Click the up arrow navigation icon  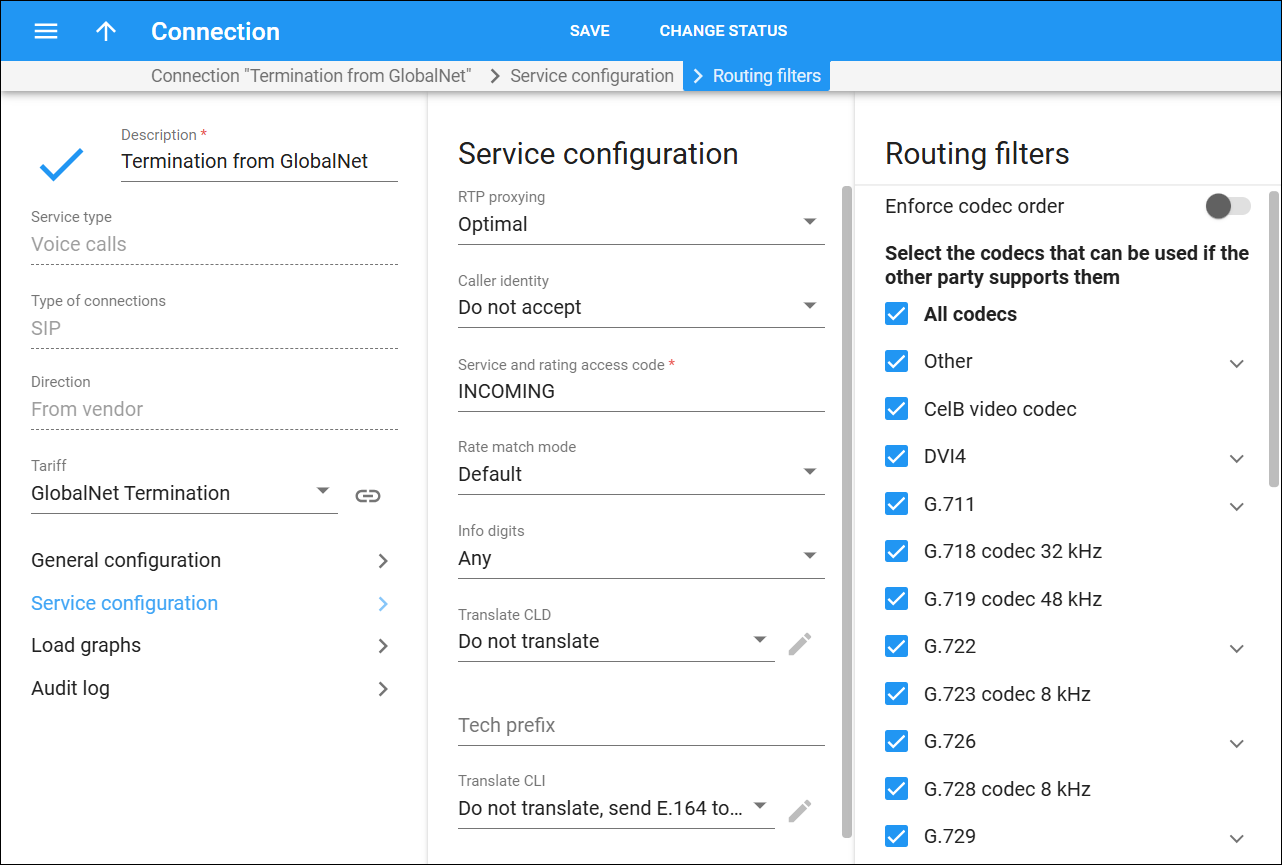click(x=106, y=31)
